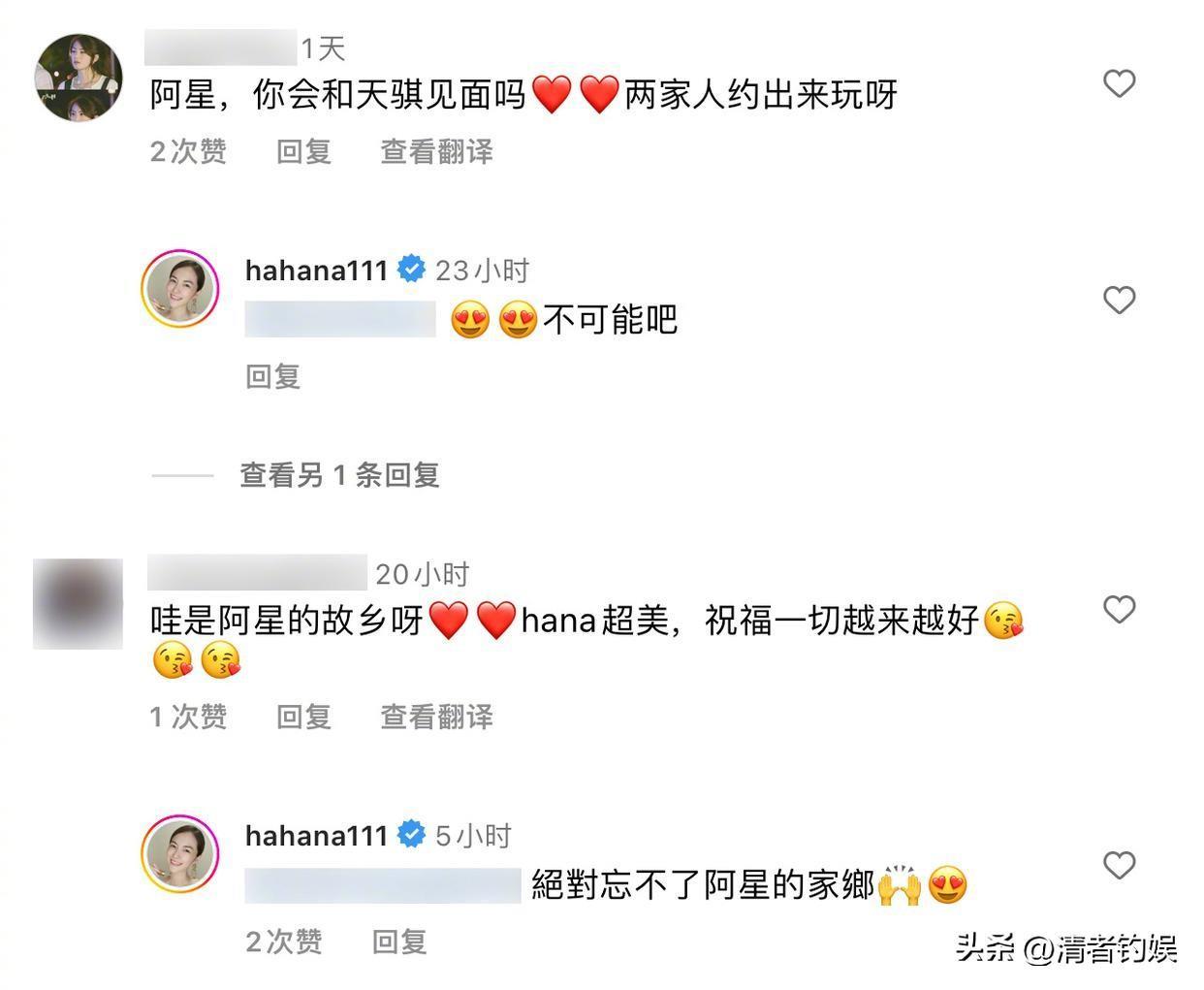1204x990 pixels.
Task: Reply to hahana111's 5小时 comment
Action: 399,942
